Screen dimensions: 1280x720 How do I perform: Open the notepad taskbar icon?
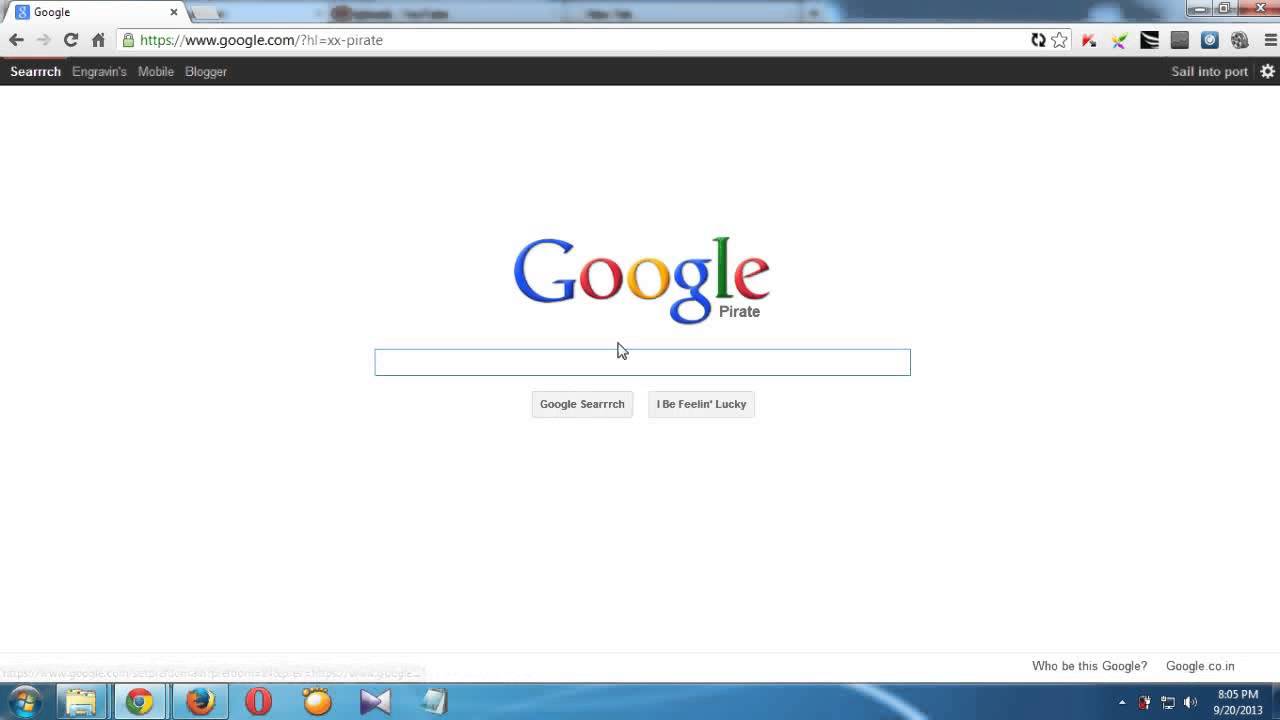(x=434, y=701)
